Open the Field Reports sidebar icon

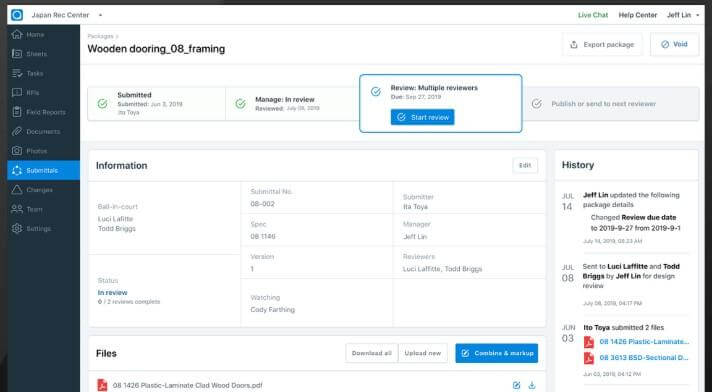[x=17, y=112]
